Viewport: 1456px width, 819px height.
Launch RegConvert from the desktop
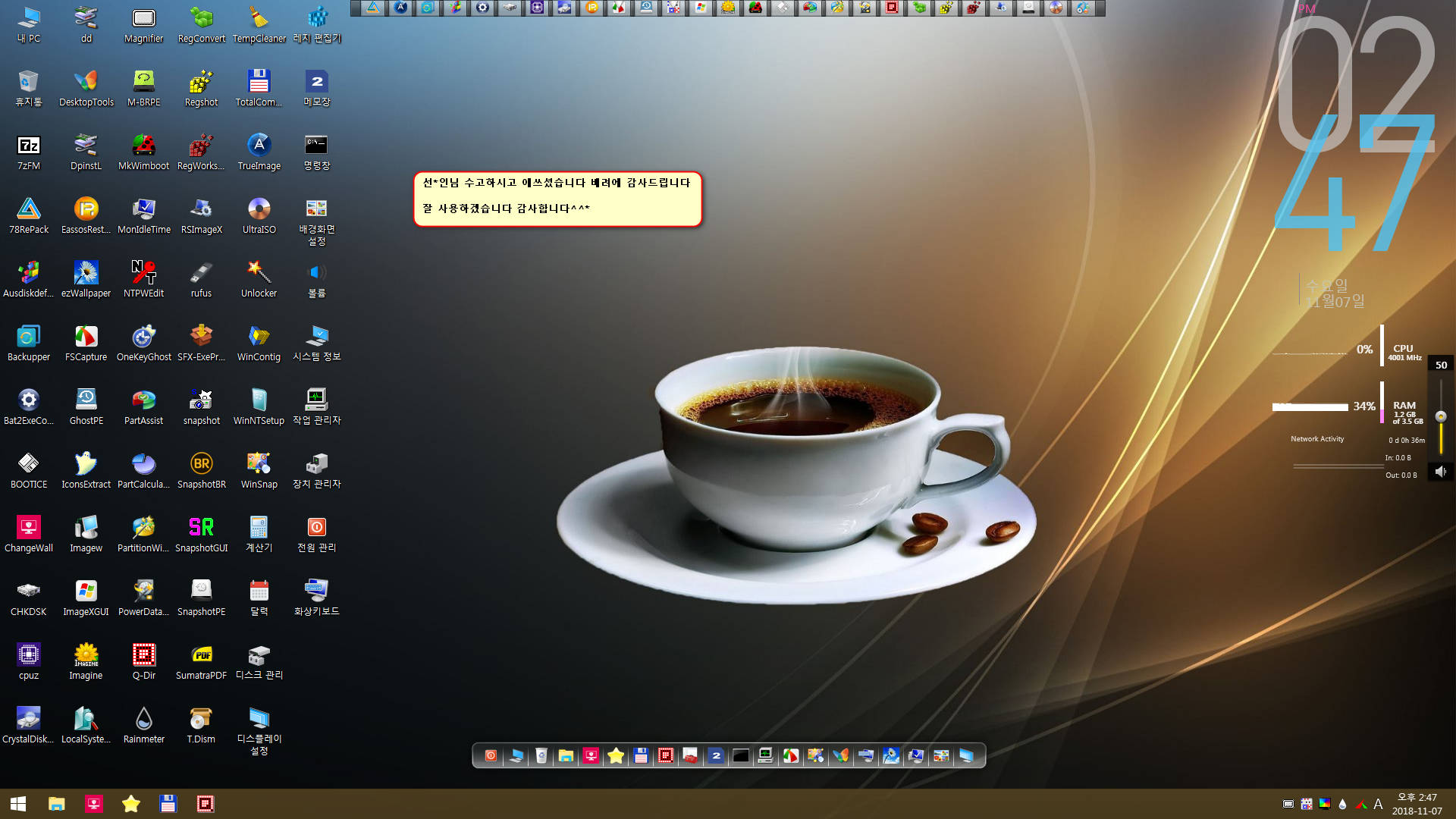(202, 24)
